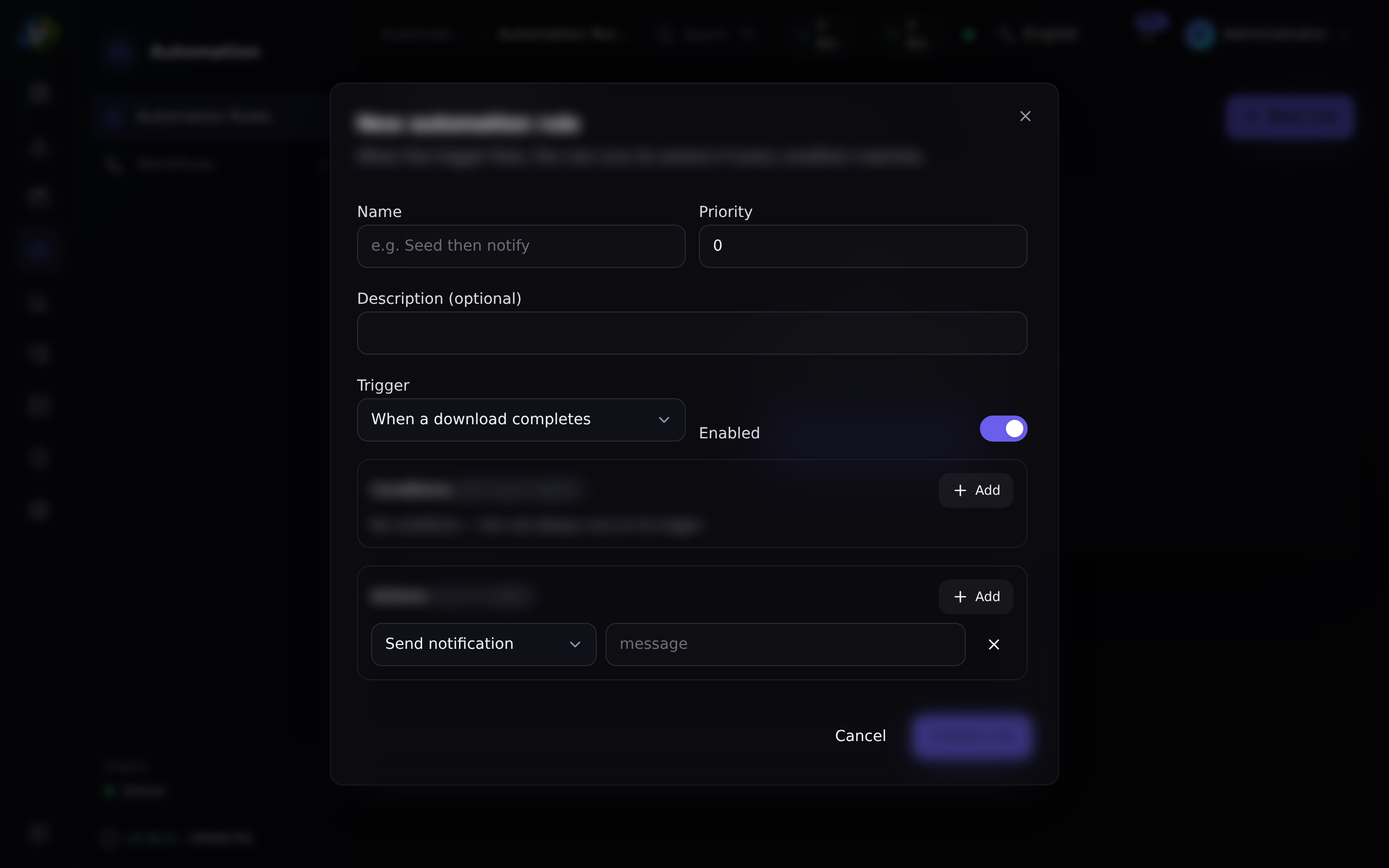
Task: Focus the Priority field showing 0
Action: coord(863,246)
